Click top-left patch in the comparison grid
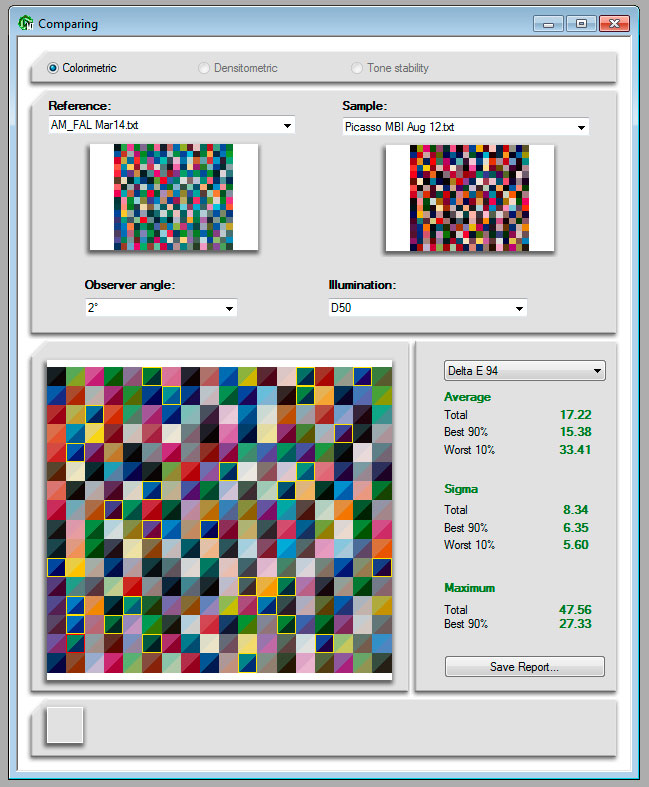649x787 pixels. 57,375
